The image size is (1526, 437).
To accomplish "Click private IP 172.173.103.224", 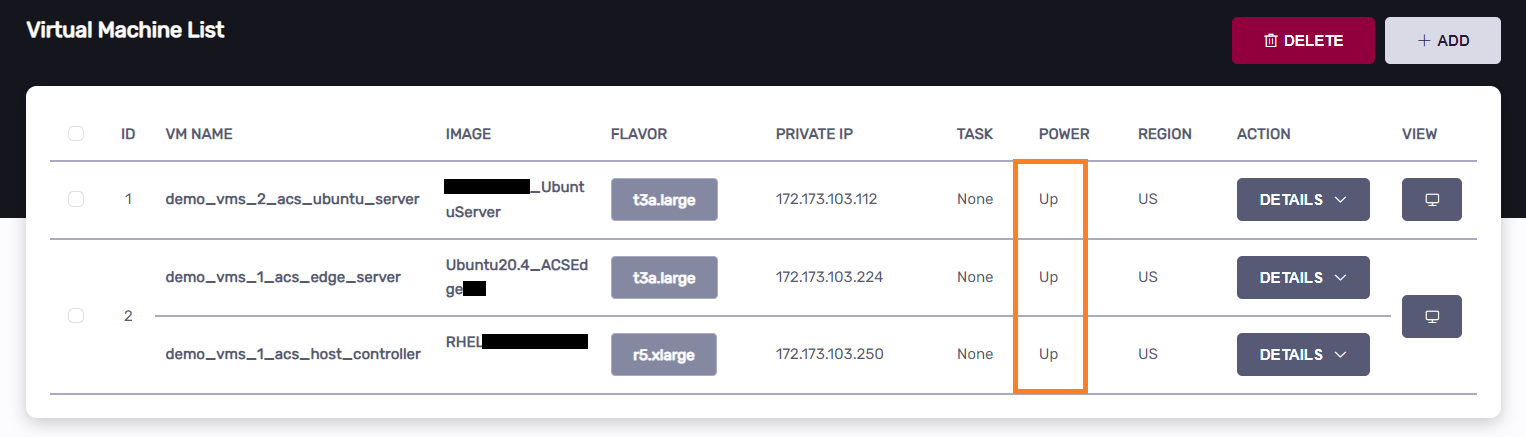I will (829, 277).
